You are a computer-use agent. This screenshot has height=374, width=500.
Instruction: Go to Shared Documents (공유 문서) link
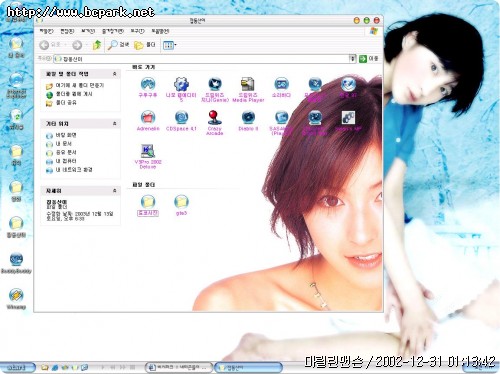pyautogui.click(x=61, y=153)
